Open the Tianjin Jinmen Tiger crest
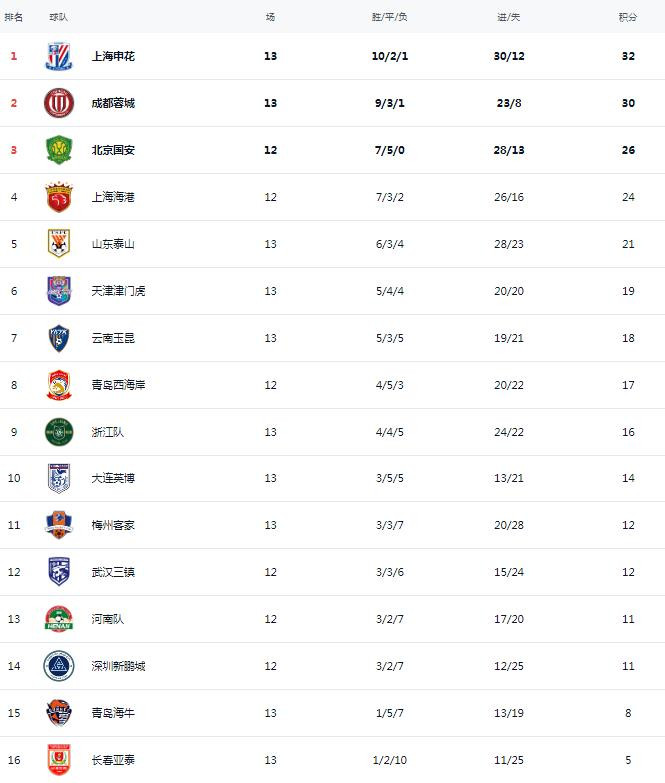 pyautogui.click(x=59, y=291)
